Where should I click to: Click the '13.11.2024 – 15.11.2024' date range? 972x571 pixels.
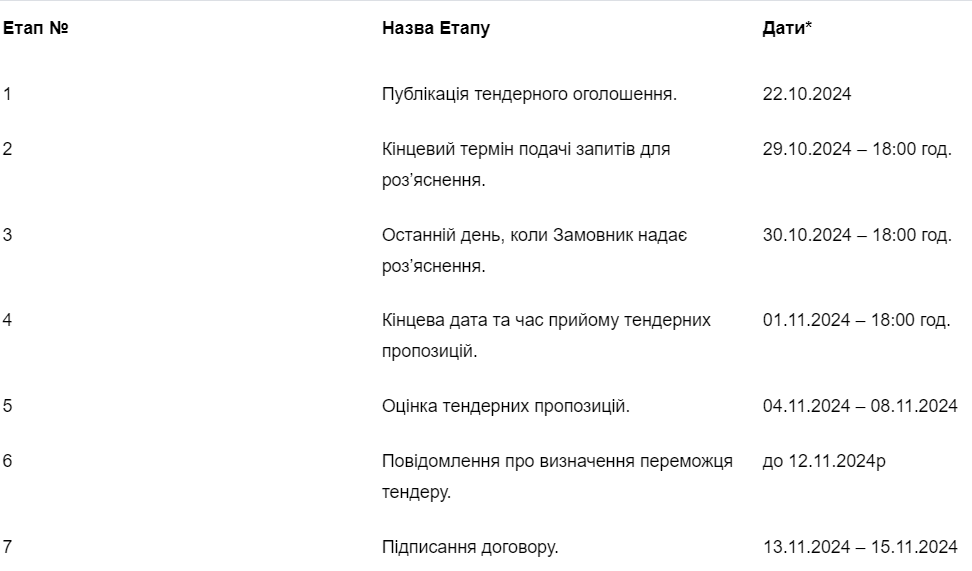[860, 547]
